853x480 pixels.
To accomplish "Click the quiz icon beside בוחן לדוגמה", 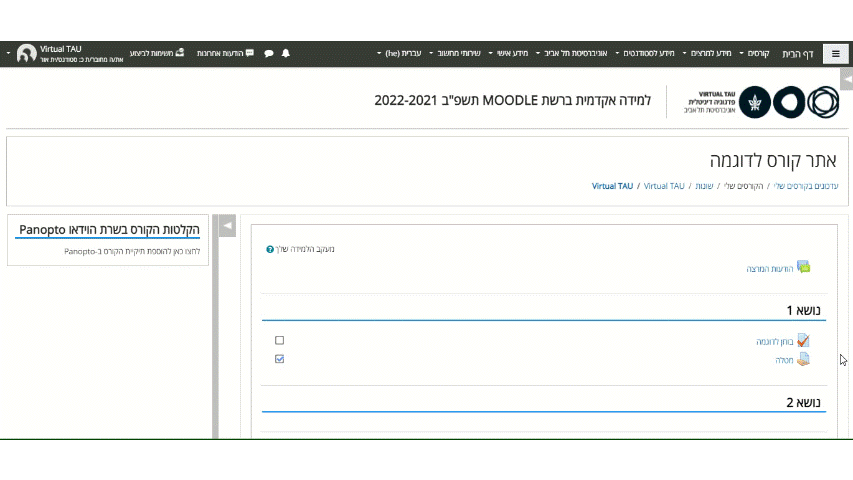I will coord(803,341).
